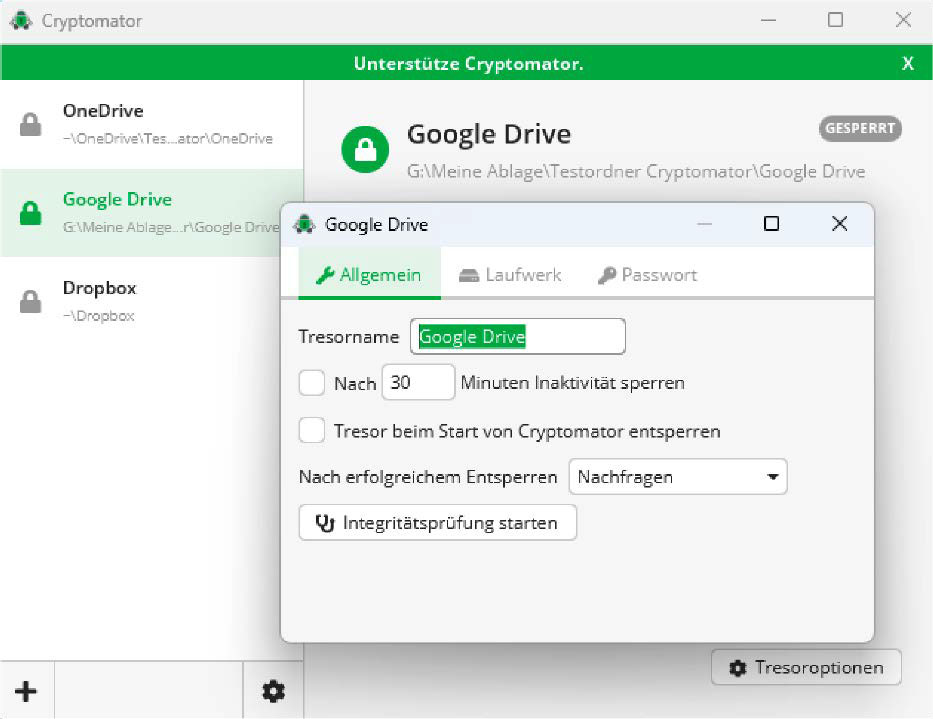This screenshot has width=933, height=719.
Task: Click the robot icon in Google Drive dialog title
Action: pos(304,224)
